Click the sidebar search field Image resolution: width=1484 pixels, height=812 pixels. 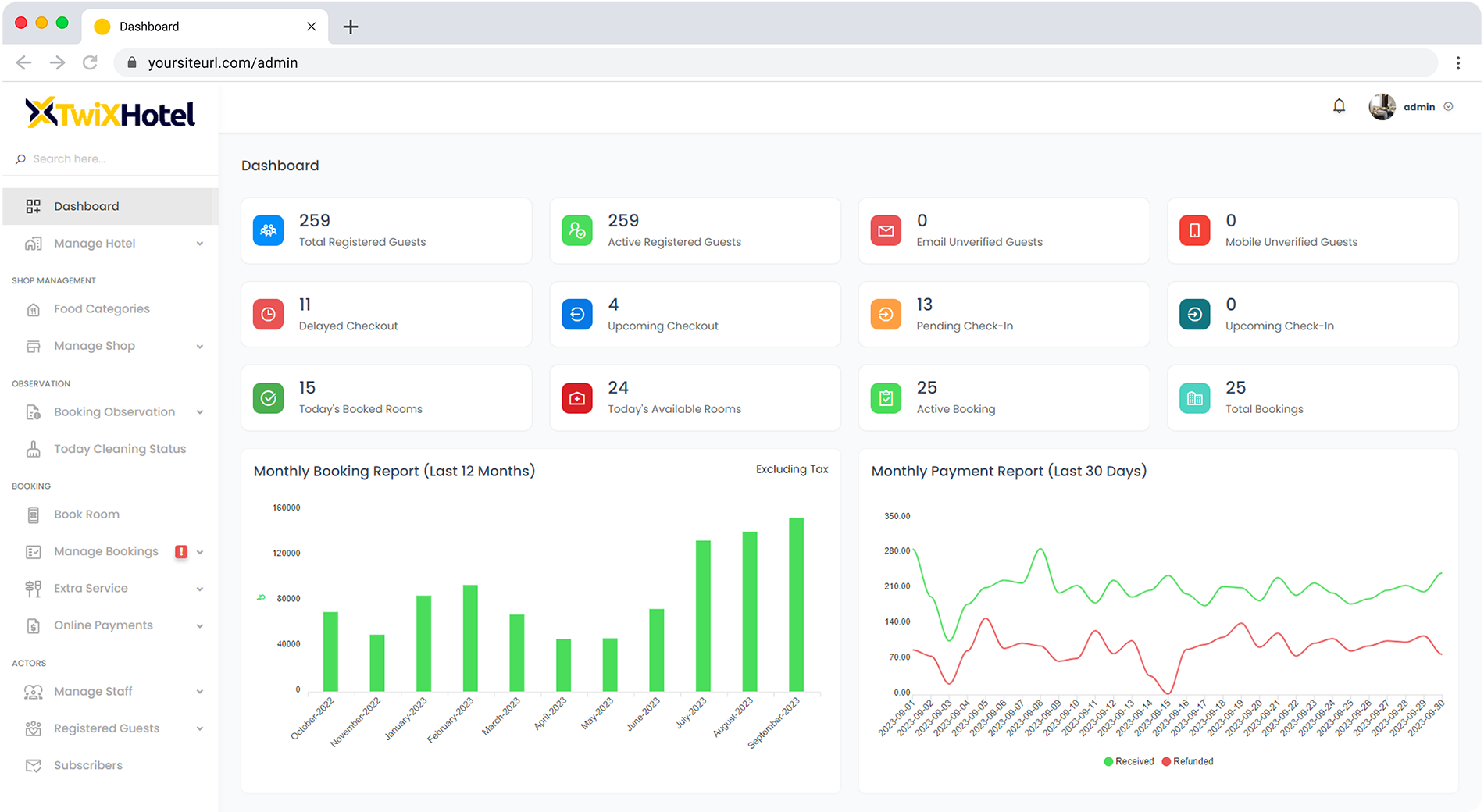(x=109, y=158)
